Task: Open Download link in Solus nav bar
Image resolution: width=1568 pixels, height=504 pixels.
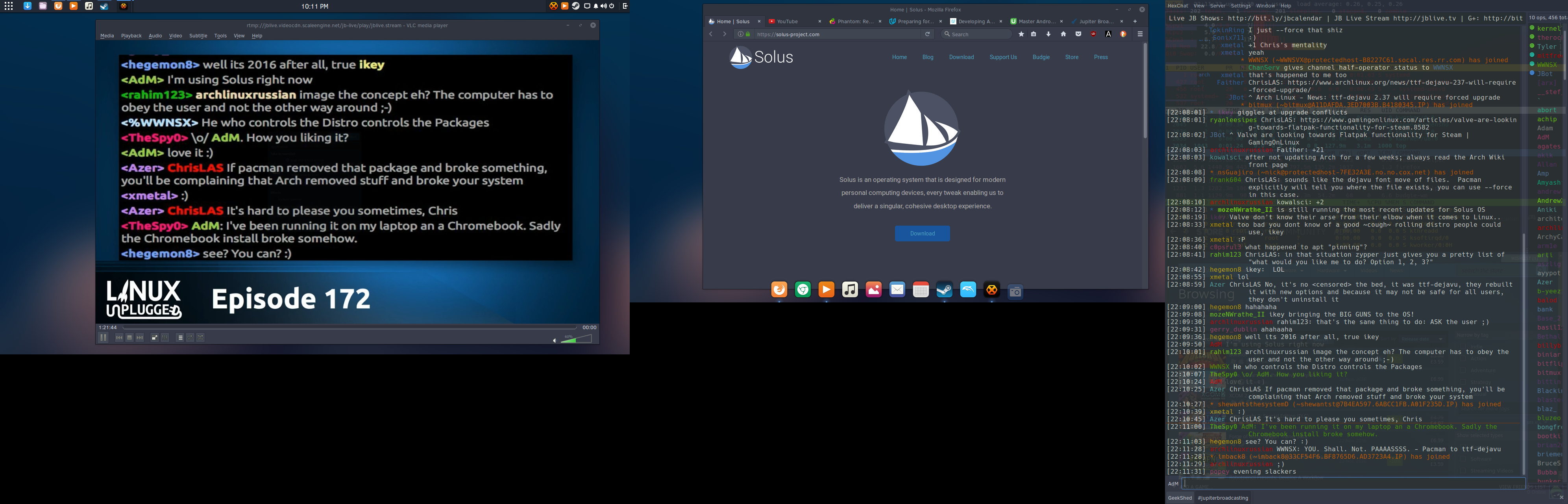Action: click(x=961, y=57)
